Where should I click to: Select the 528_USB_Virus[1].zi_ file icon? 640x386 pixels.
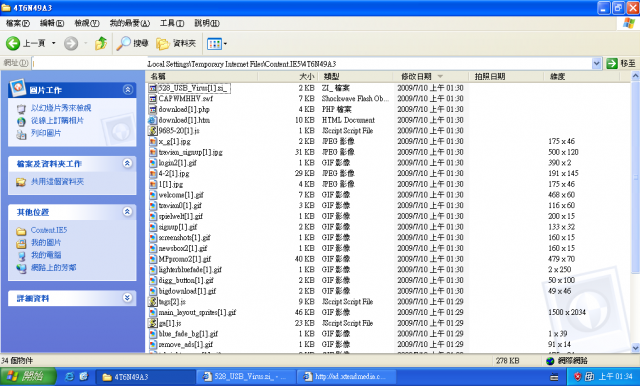tap(153, 88)
